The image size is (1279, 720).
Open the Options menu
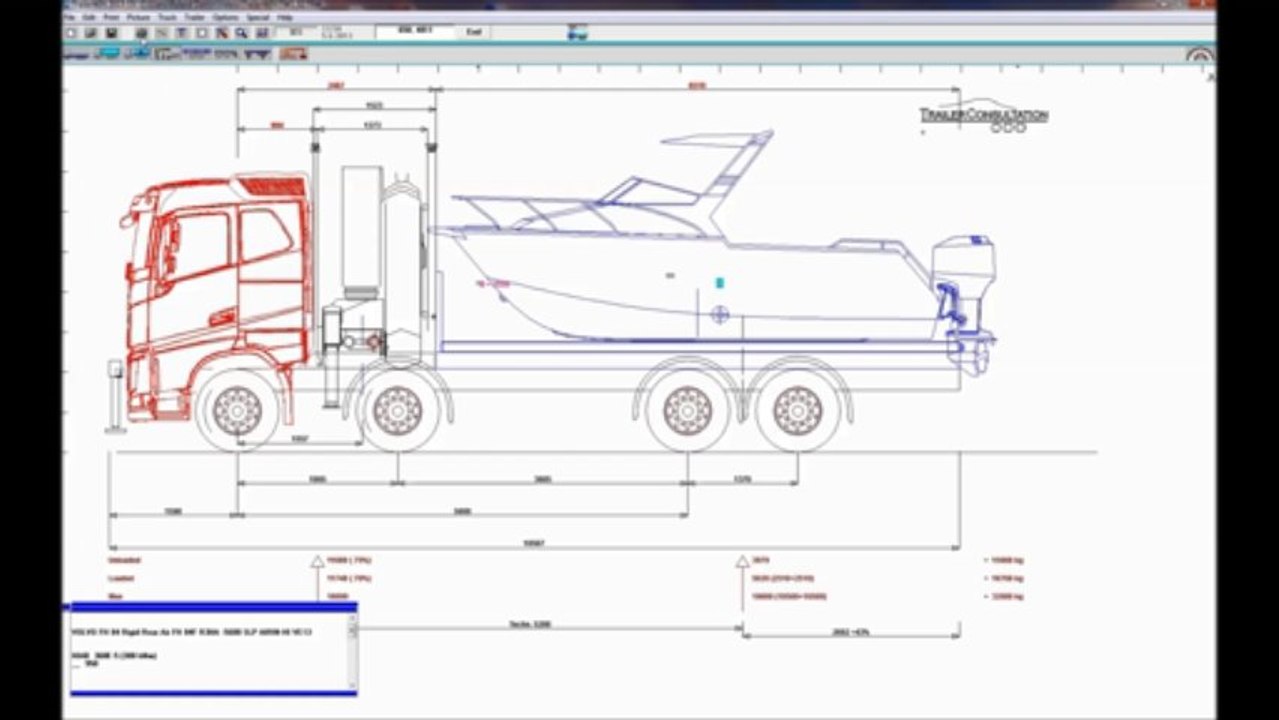click(x=225, y=17)
